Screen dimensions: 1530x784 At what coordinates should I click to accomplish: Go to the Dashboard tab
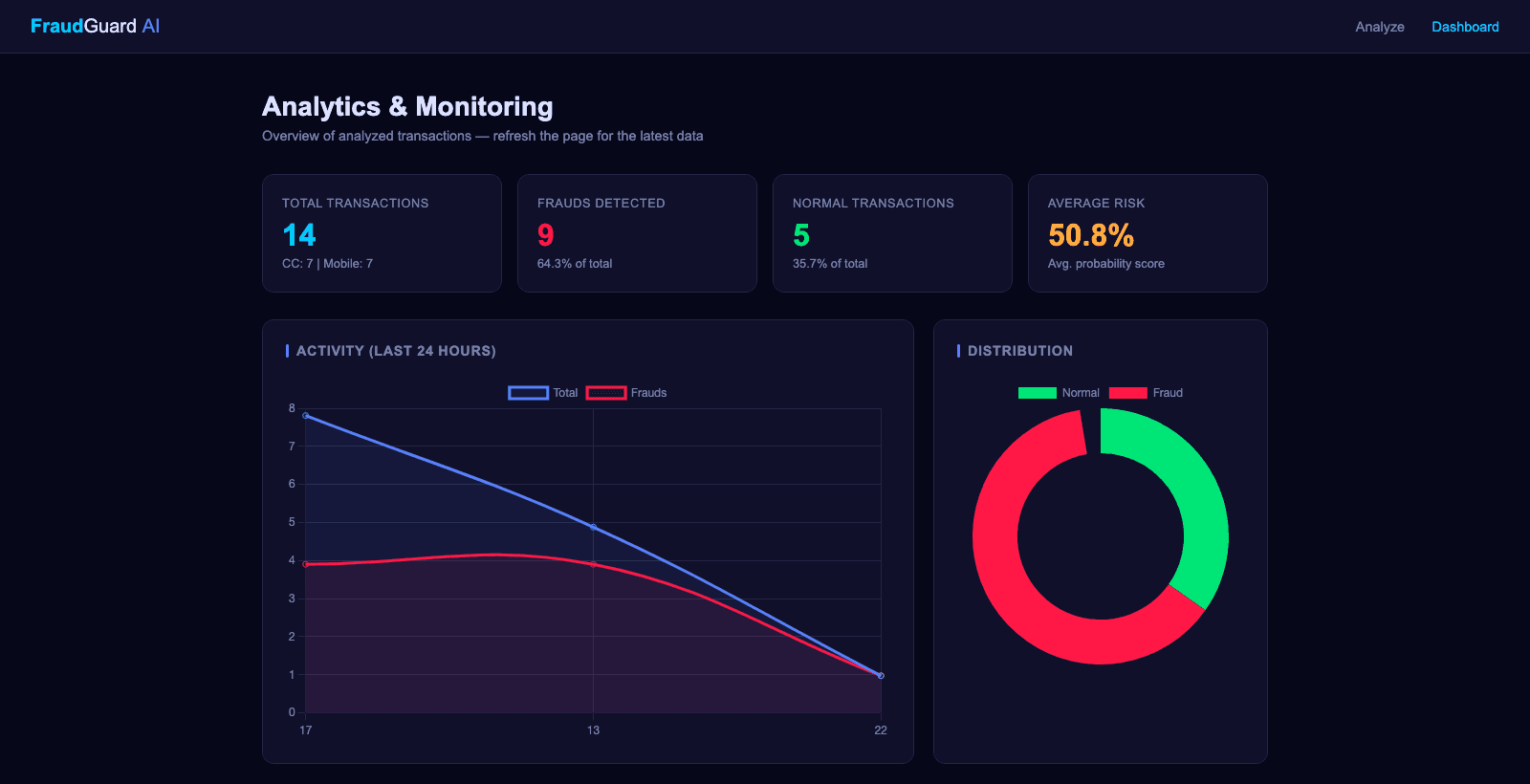1465,27
